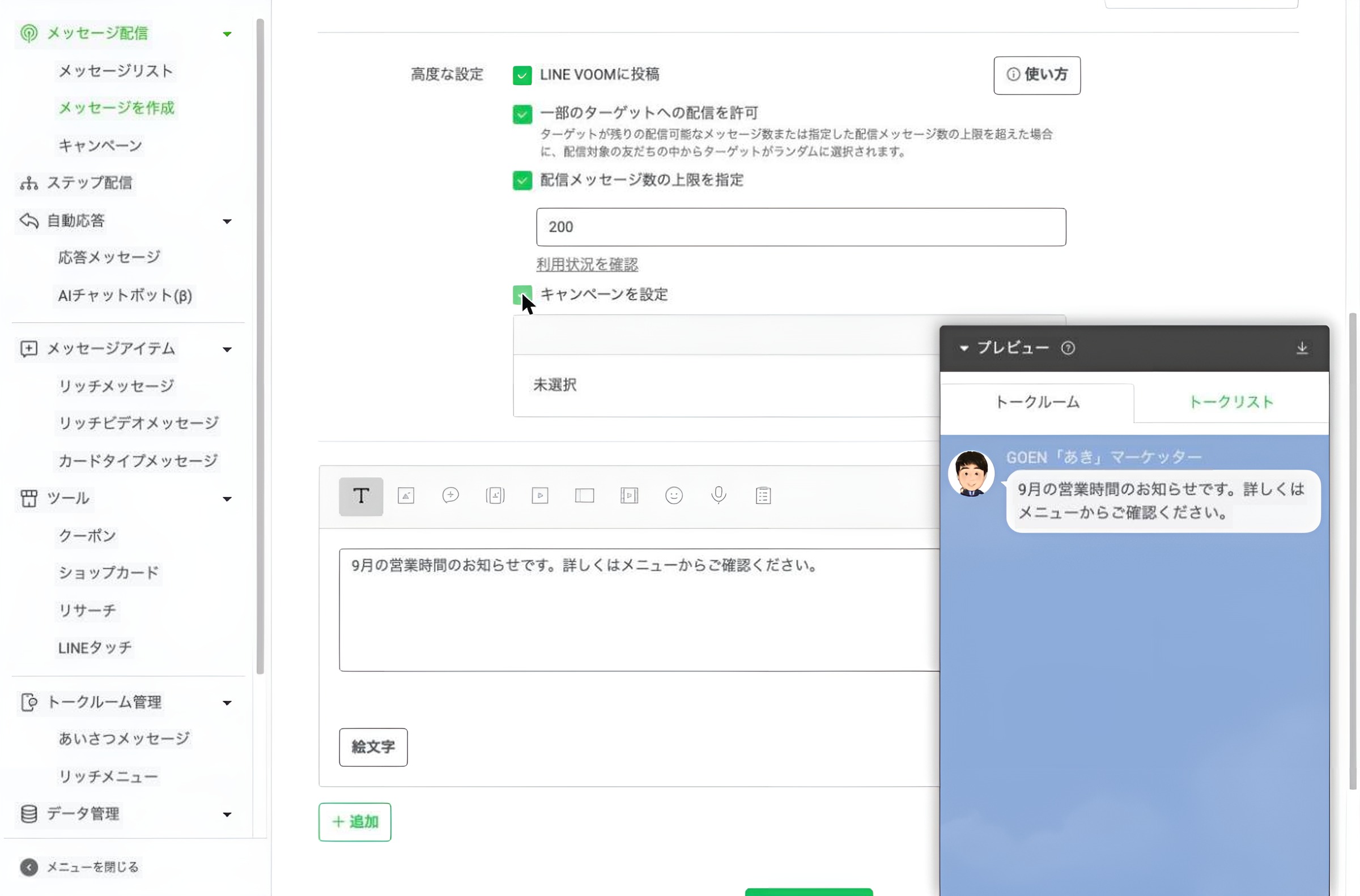Click the sidebar vertical scrollbar
Image resolution: width=1360 pixels, height=896 pixels.
(260, 346)
